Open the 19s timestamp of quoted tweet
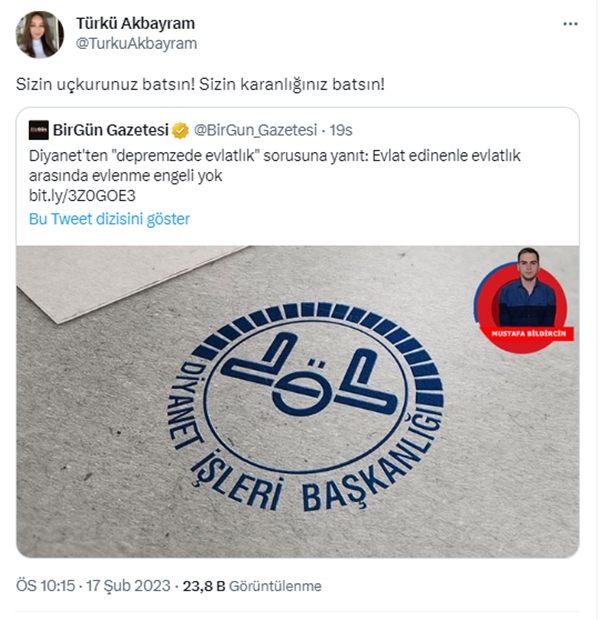The image size is (600, 620). [x=341, y=130]
